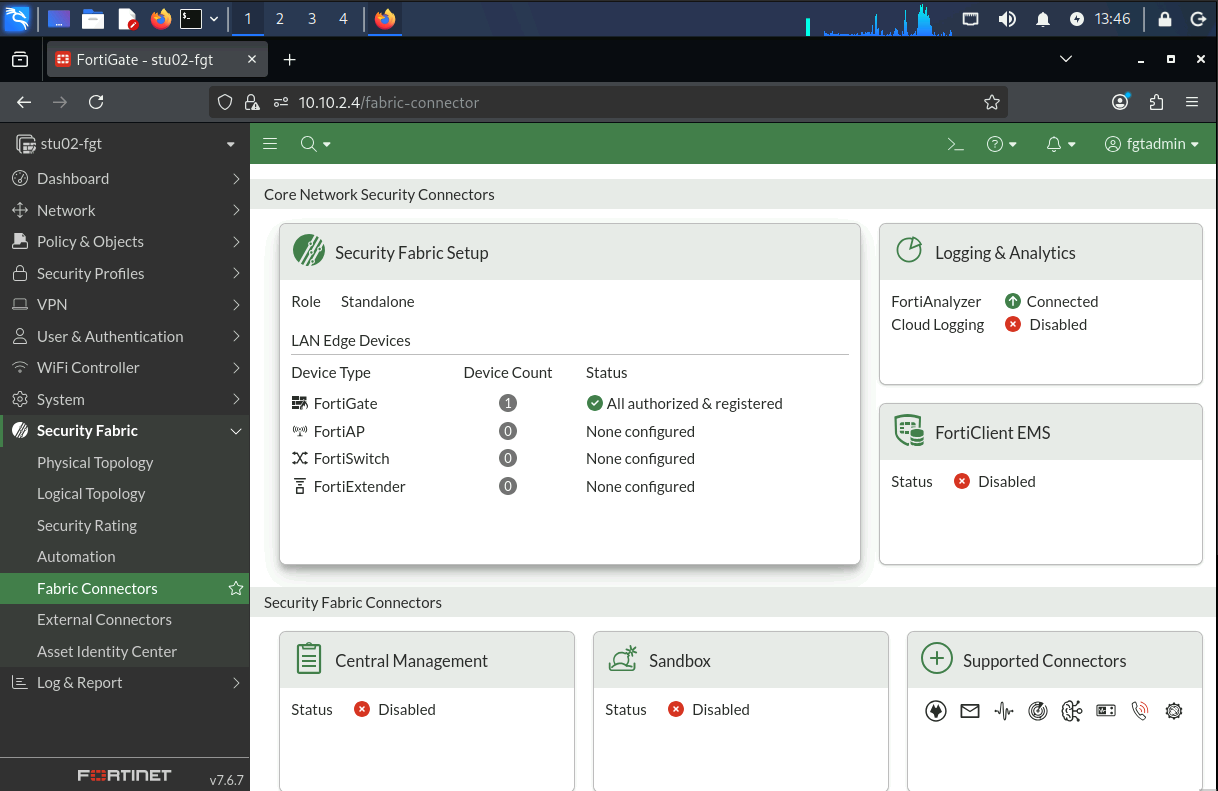Click 'All authorized & registered' status text

[x=694, y=403]
